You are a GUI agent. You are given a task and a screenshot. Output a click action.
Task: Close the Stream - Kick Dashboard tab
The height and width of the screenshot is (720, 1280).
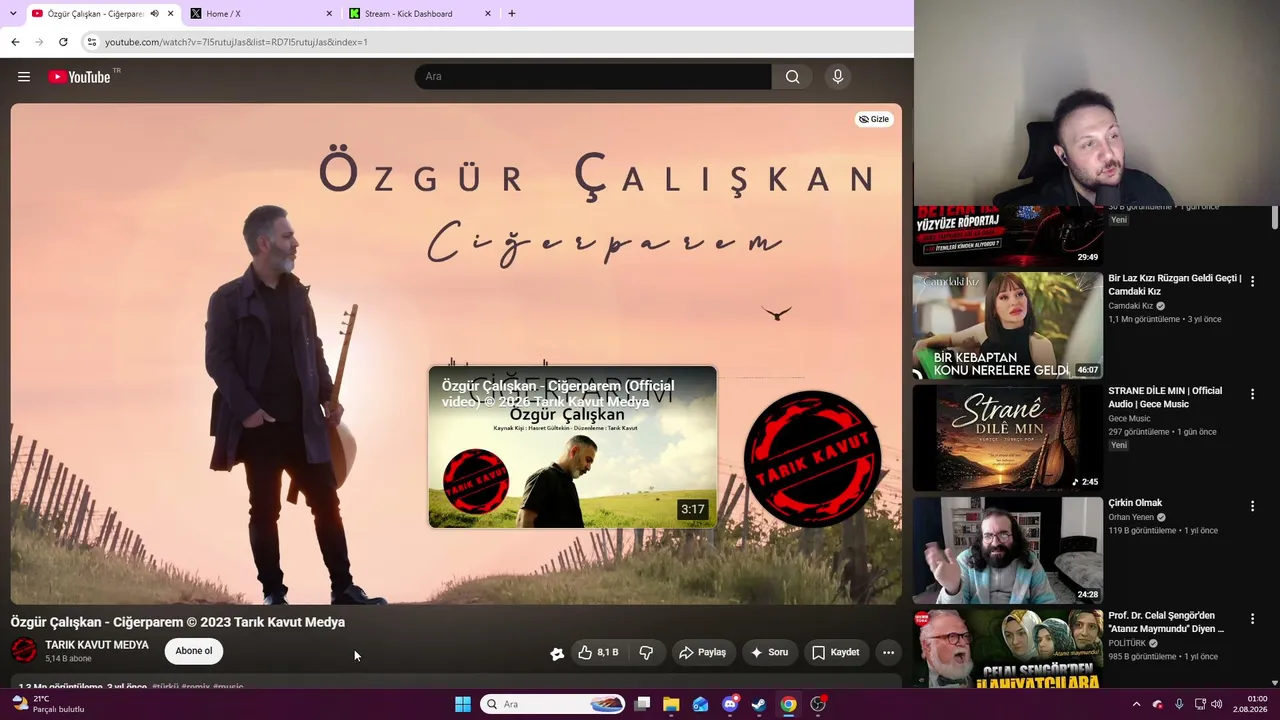pyautogui.click(x=488, y=14)
